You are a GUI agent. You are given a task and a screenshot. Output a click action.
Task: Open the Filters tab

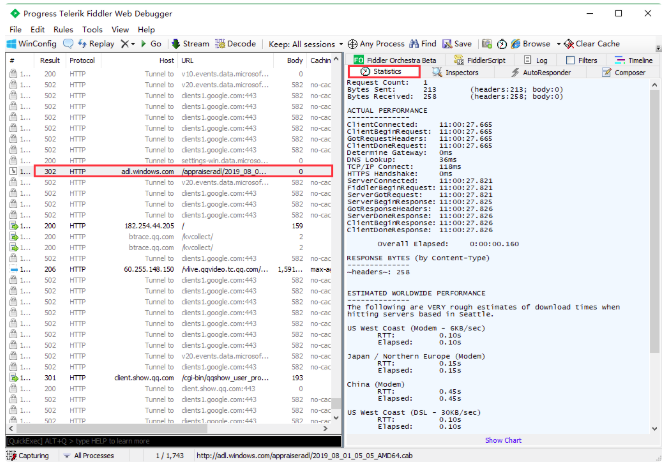[x=582, y=60]
